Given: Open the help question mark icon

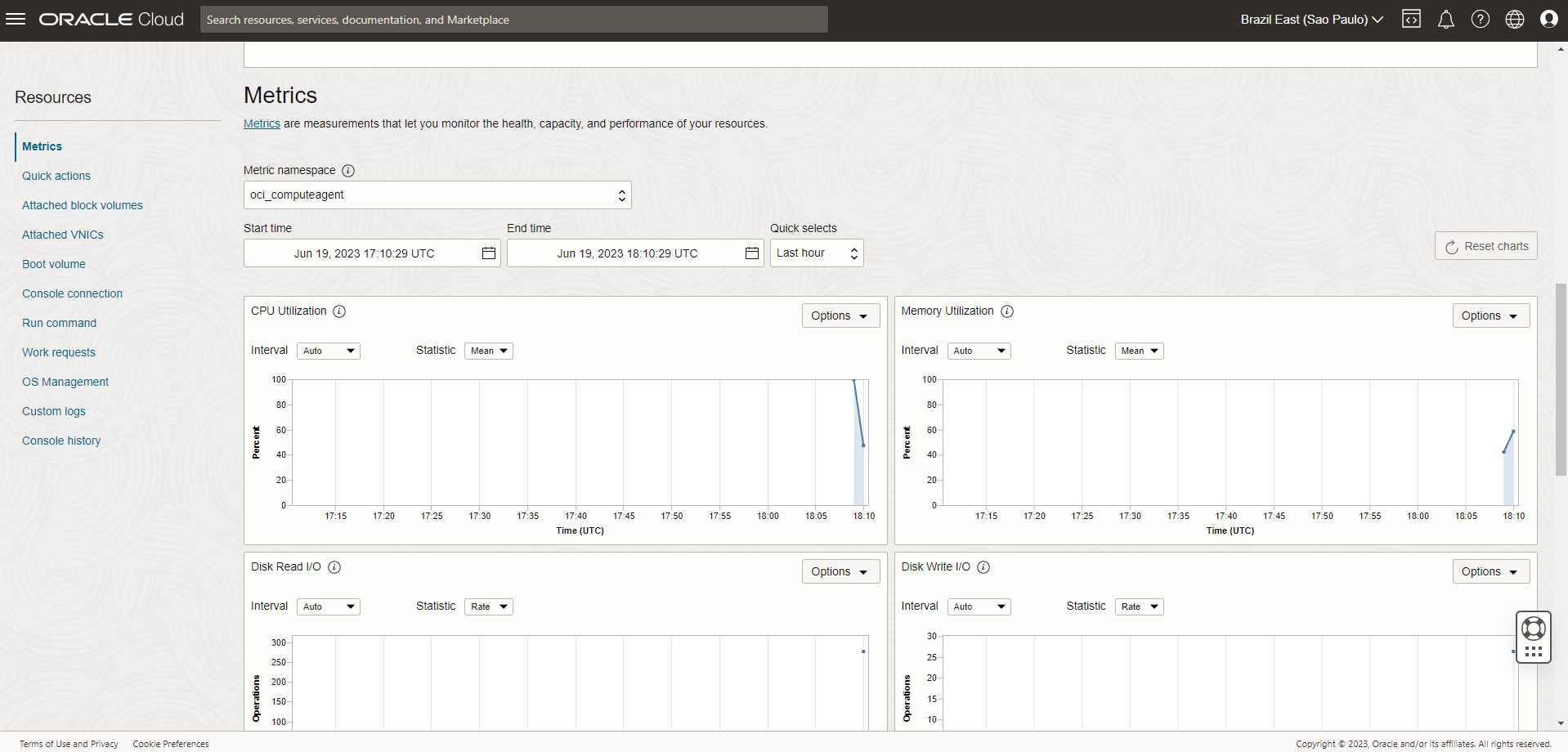Looking at the screenshot, I should coord(1481,19).
